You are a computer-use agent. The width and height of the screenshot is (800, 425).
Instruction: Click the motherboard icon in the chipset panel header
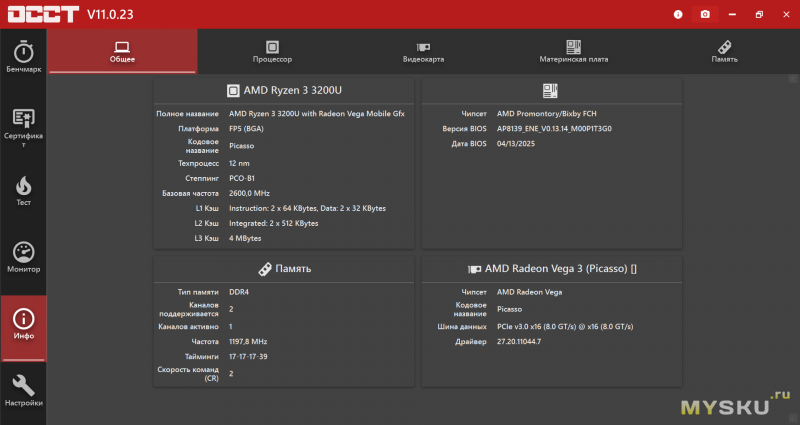[x=550, y=91]
